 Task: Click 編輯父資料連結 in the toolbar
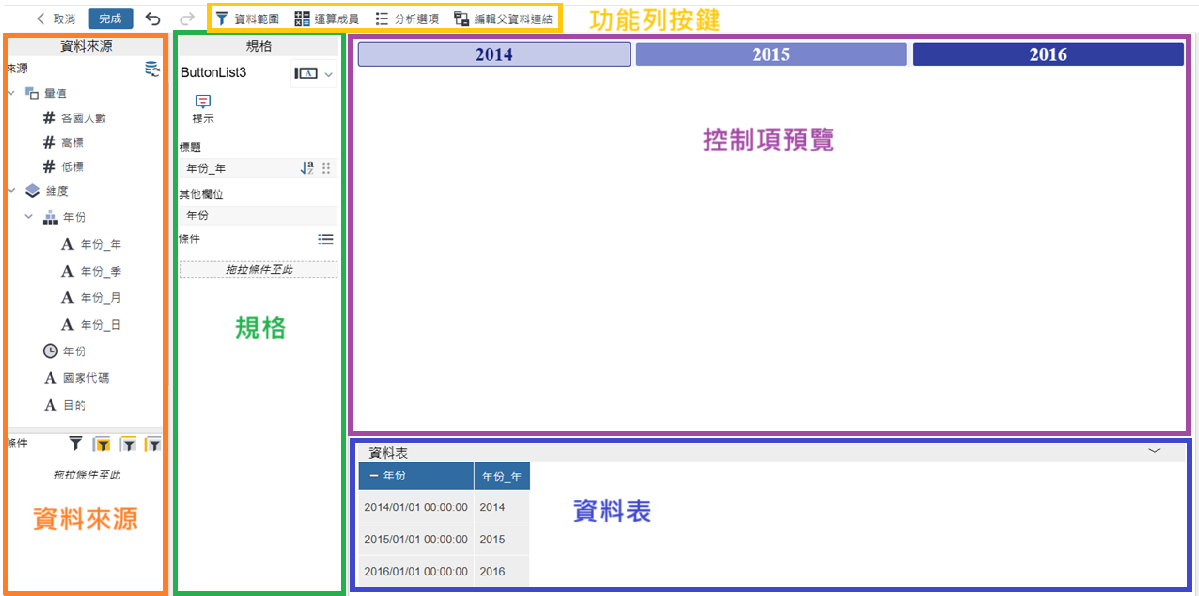(x=502, y=19)
